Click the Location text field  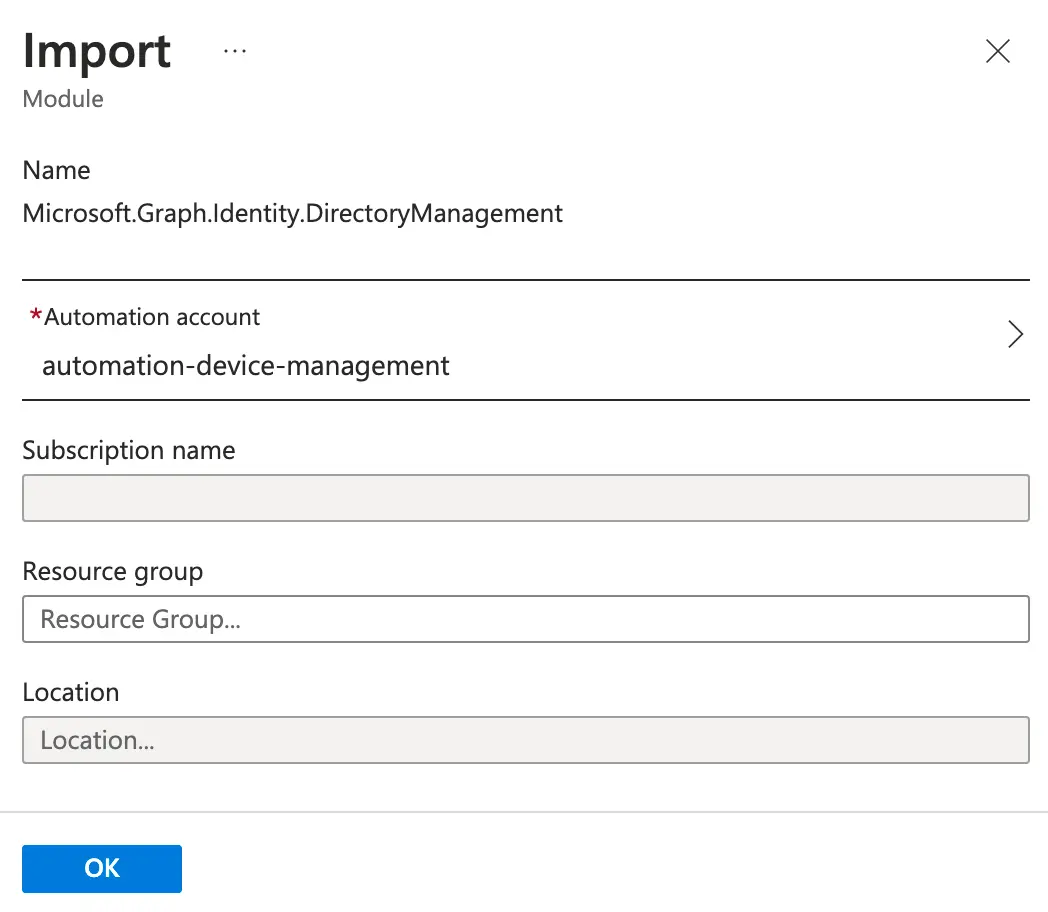[x=525, y=740]
